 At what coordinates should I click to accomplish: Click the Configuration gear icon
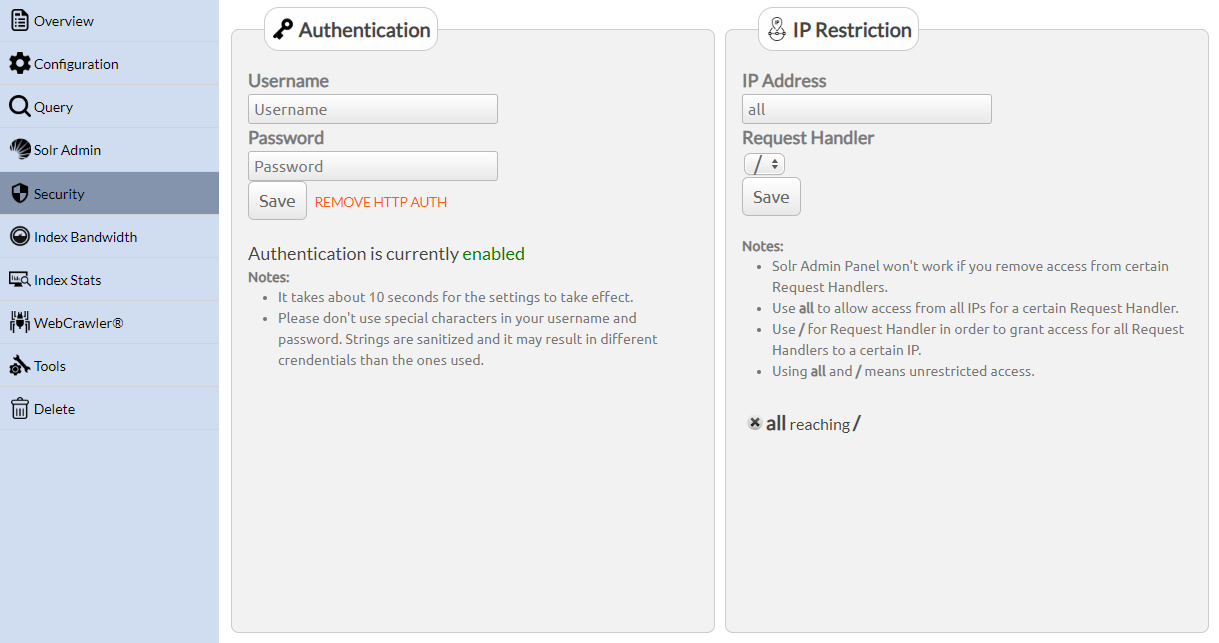[20, 64]
